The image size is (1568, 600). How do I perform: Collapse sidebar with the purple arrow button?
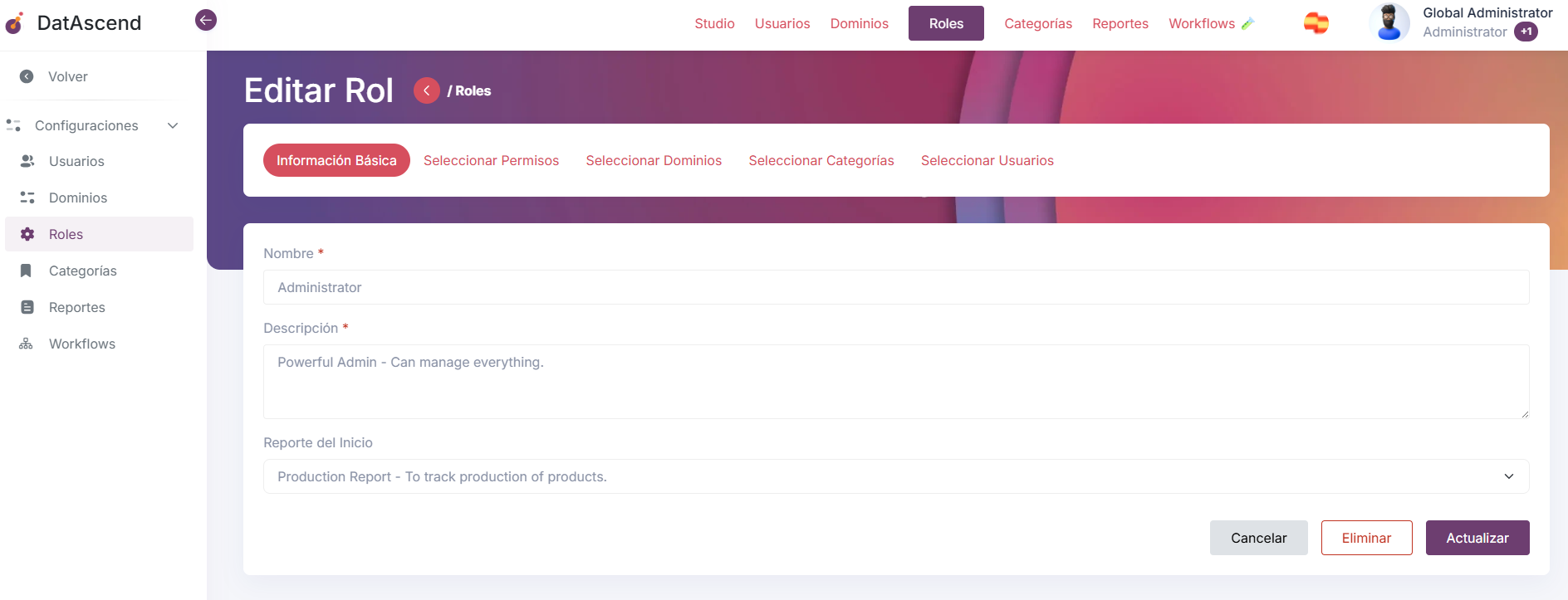[206, 20]
